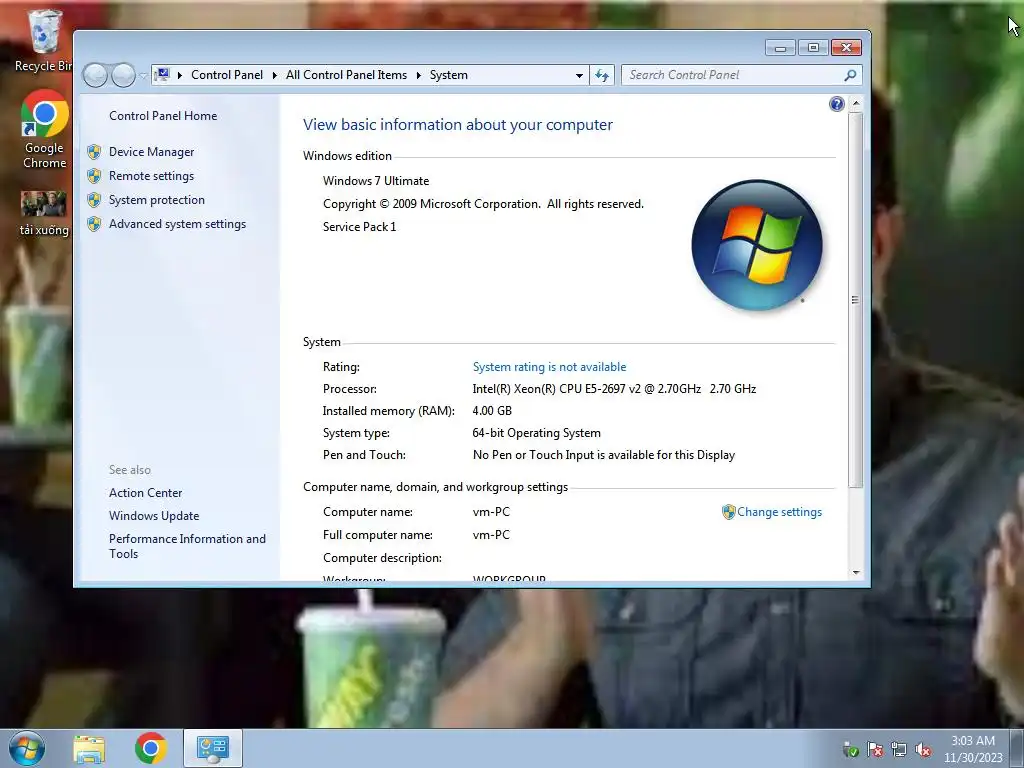Click the shield icon beside Advanced system settings
Viewport: 1024px width, 768px height.
tap(94, 224)
